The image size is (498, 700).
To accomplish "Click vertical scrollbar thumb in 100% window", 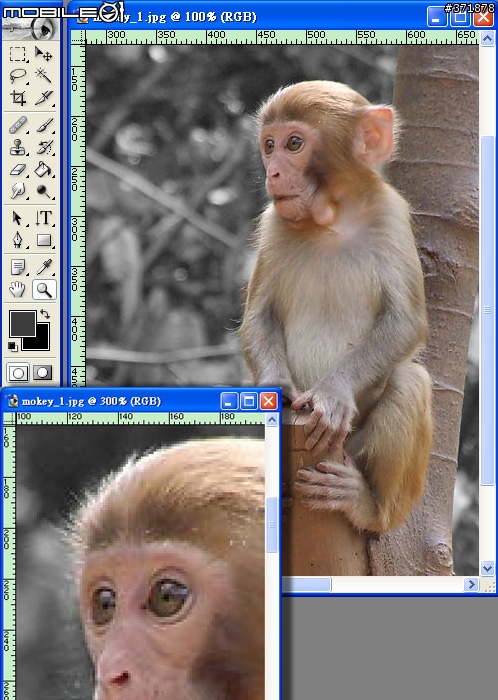I will pyautogui.click(x=487, y=310).
